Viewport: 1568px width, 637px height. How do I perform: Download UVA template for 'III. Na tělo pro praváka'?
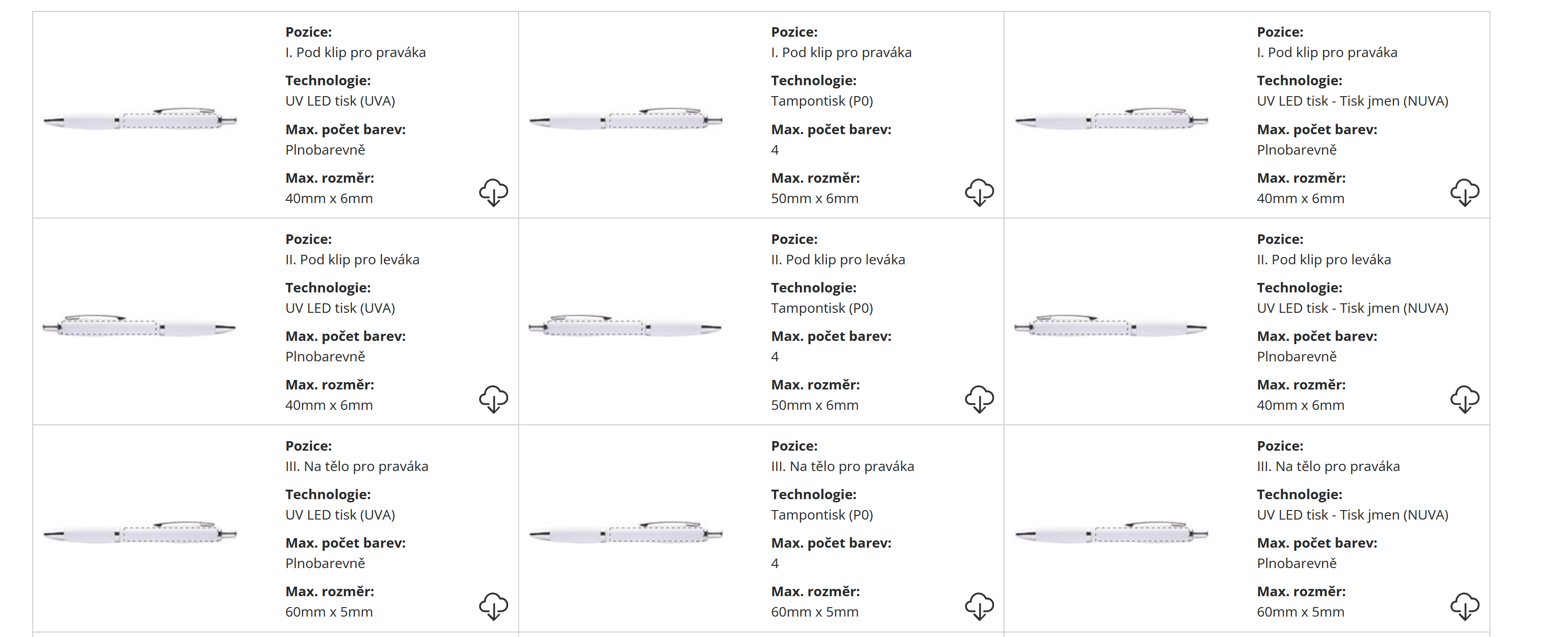pos(493,606)
